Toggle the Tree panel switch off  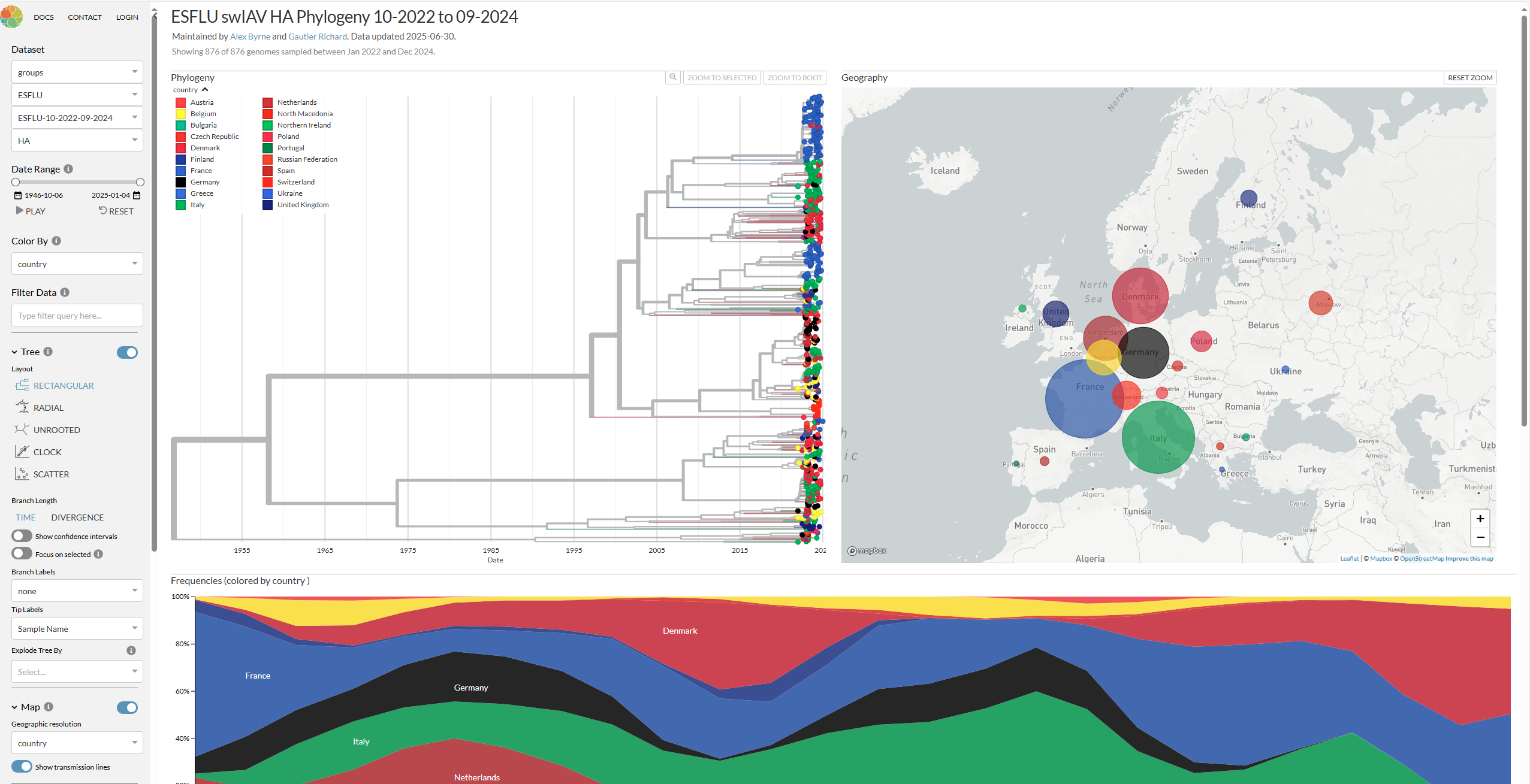click(127, 352)
